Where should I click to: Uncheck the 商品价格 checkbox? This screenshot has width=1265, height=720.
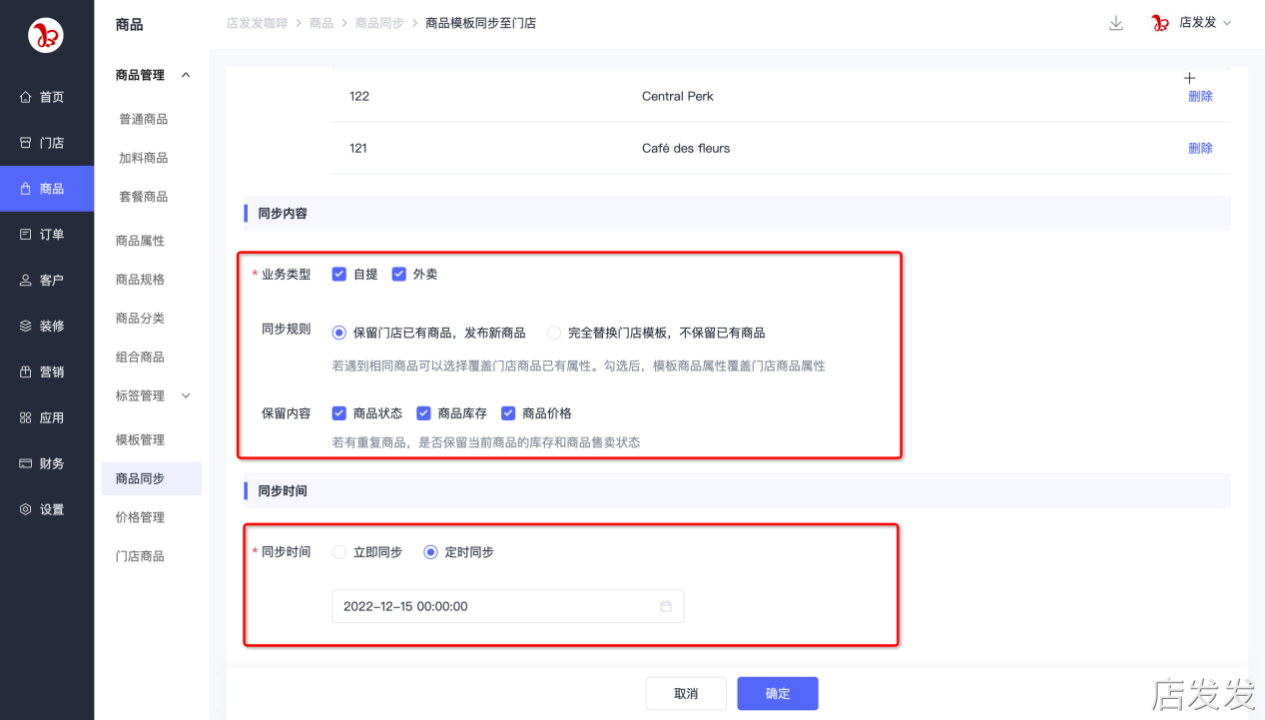508,413
